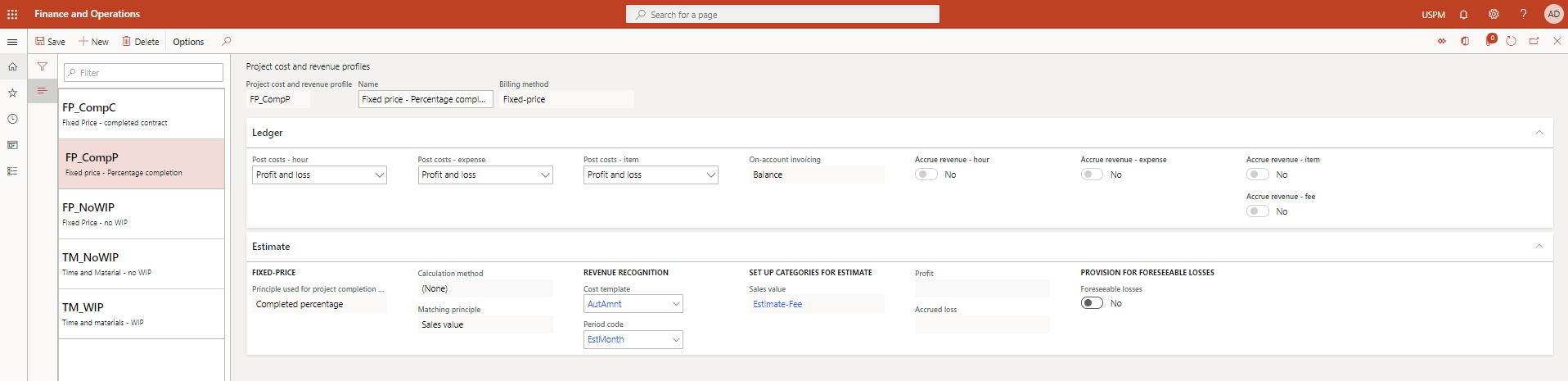Select the FP_NoWIP profile

click(x=142, y=214)
